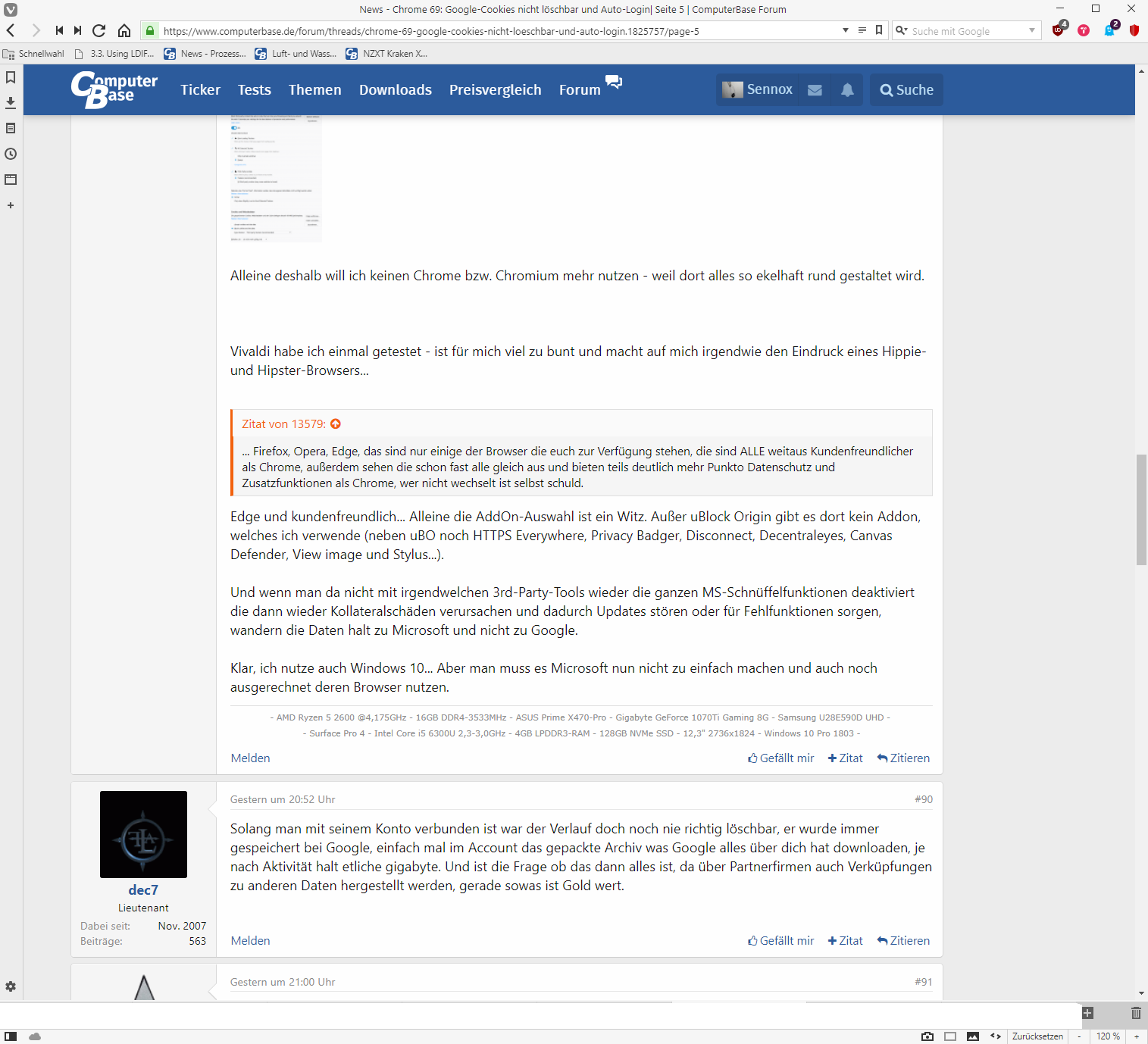Open bookmark 'News - Prozess...'

(x=205, y=54)
